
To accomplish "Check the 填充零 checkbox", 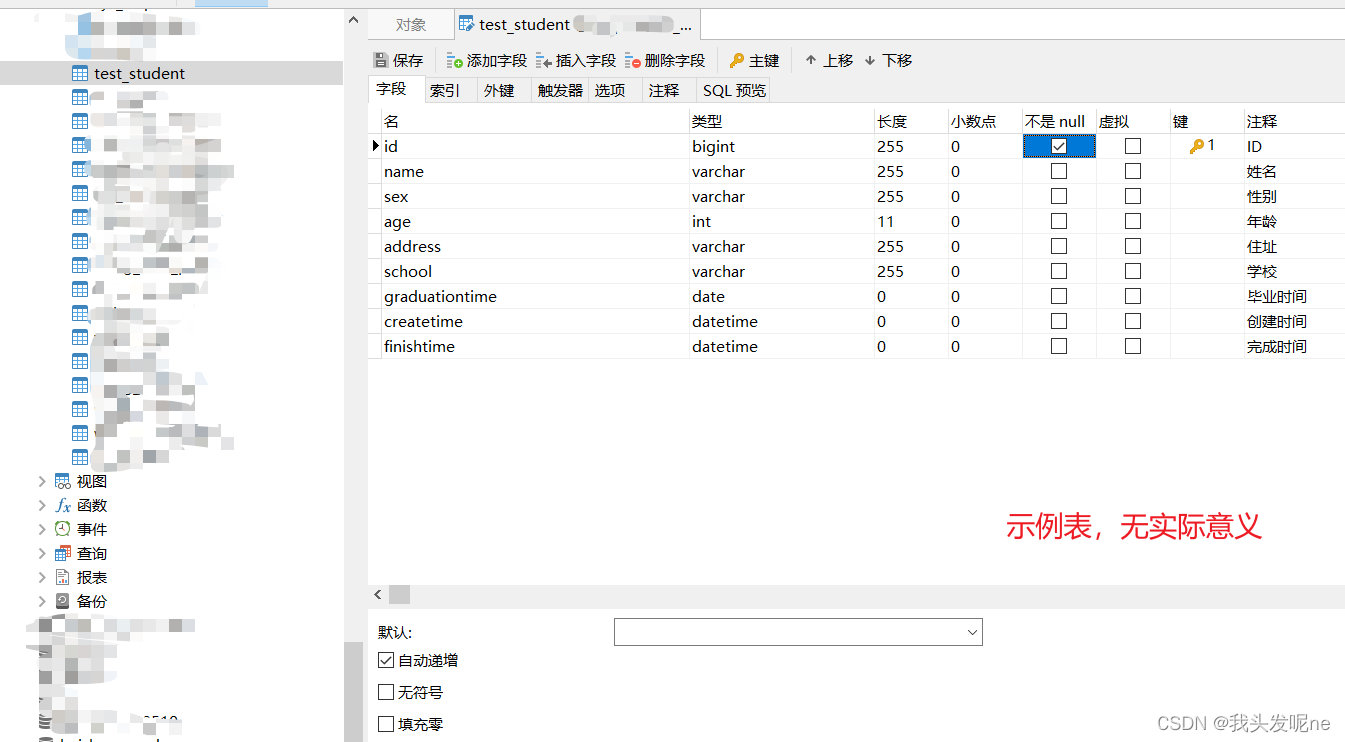I will tap(386, 724).
